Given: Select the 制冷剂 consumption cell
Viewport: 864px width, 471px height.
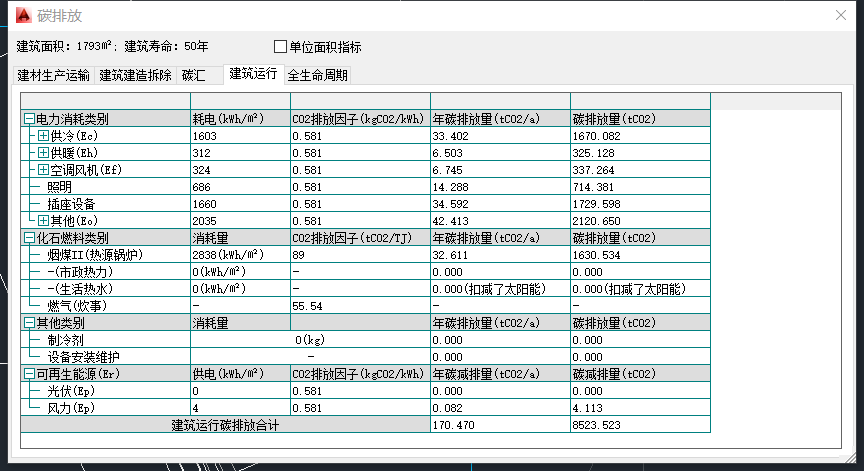Looking at the screenshot, I should coord(310,340).
